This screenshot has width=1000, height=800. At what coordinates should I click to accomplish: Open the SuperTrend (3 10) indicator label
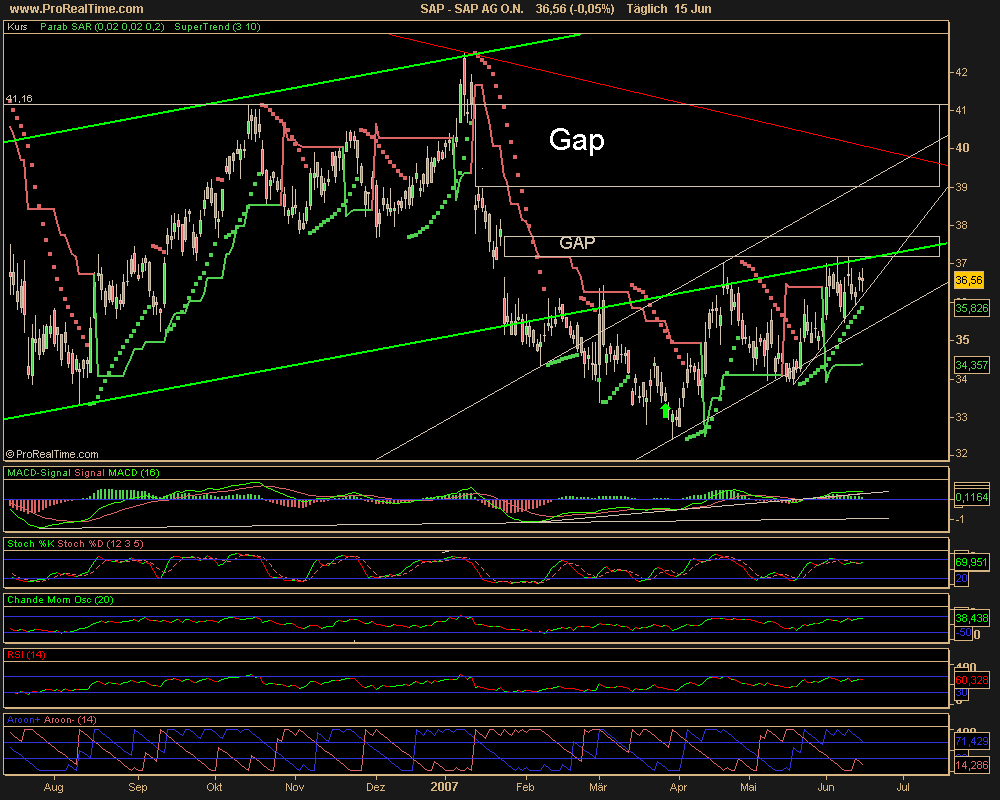[217, 27]
